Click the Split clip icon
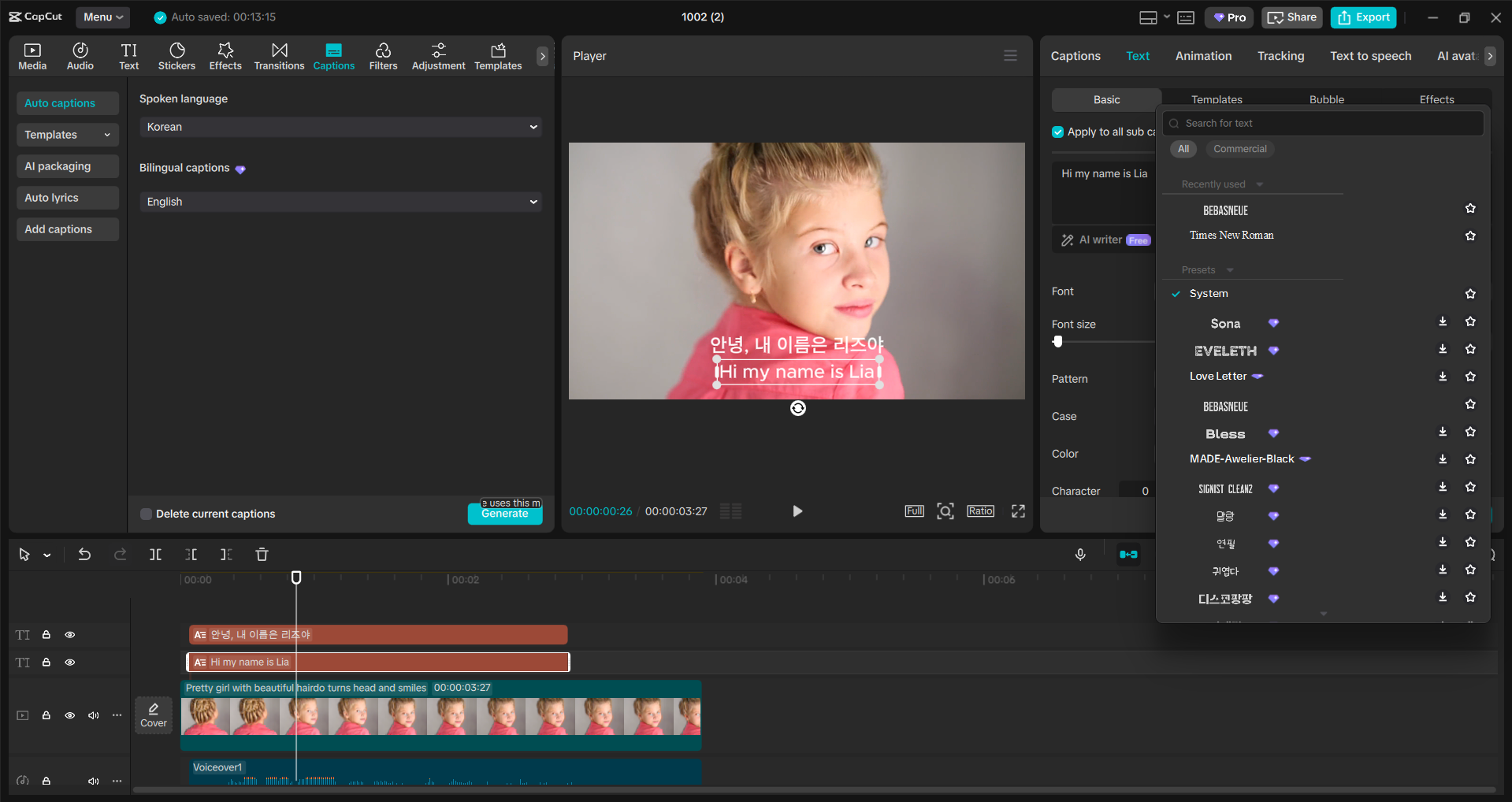This screenshot has width=1512, height=802. [x=155, y=554]
